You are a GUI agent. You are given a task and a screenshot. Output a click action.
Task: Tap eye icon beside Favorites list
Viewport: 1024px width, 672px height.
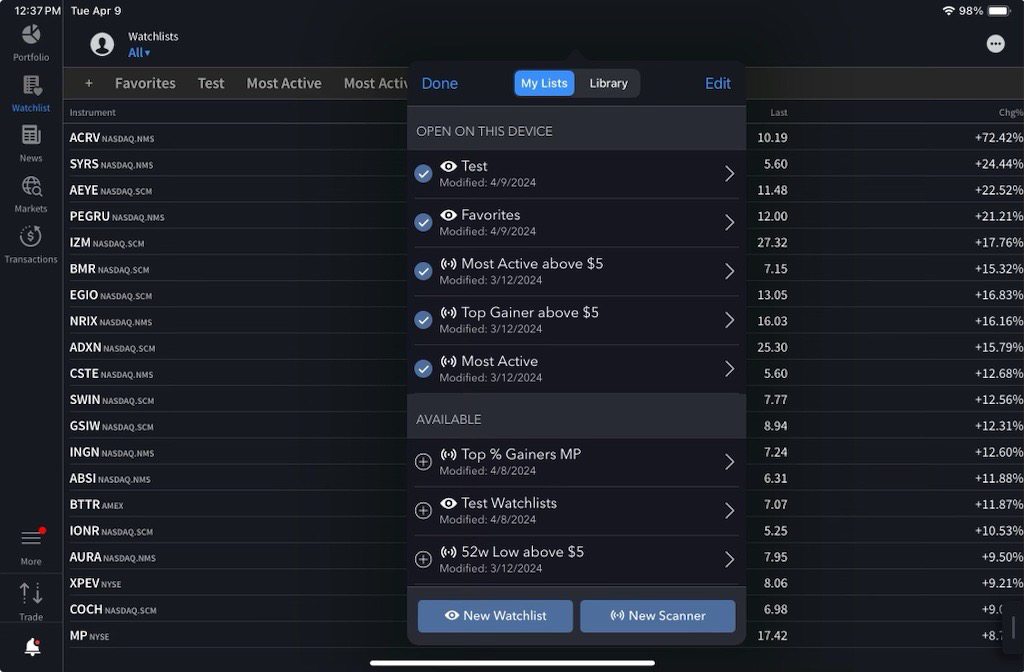[x=448, y=215]
